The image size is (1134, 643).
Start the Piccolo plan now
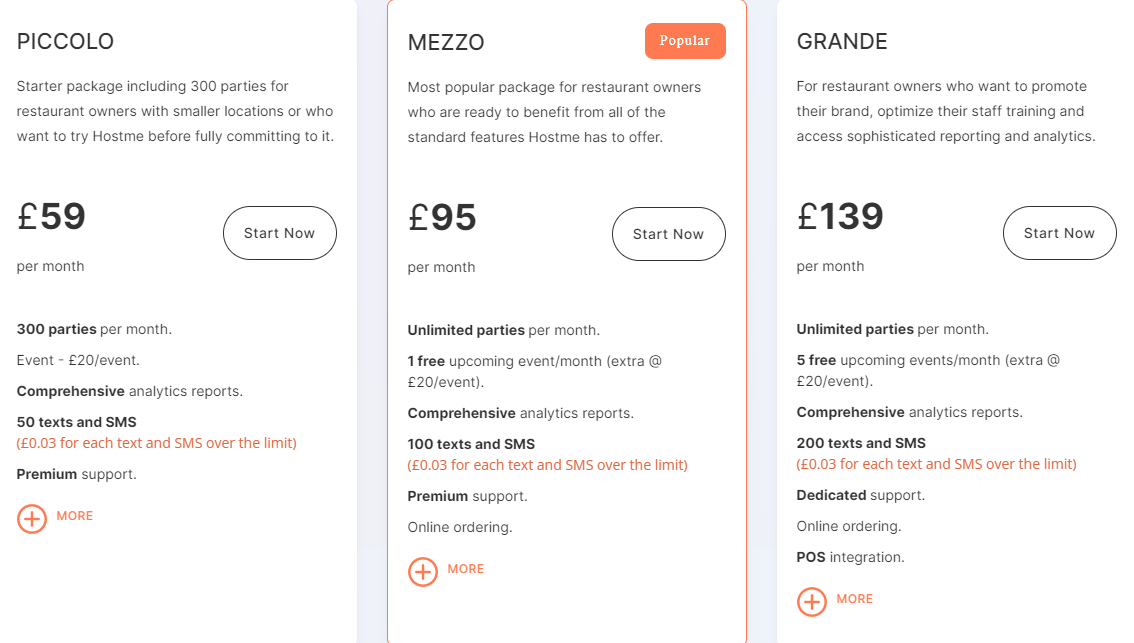coord(280,233)
